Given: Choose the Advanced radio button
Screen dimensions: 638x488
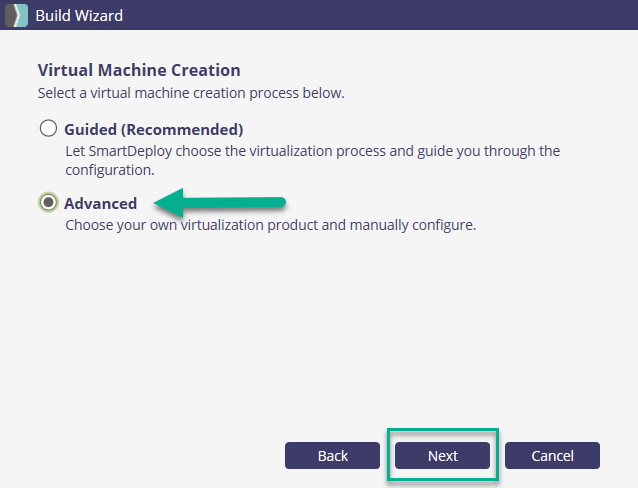Looking at the screenshot, I should coord(48,203).
